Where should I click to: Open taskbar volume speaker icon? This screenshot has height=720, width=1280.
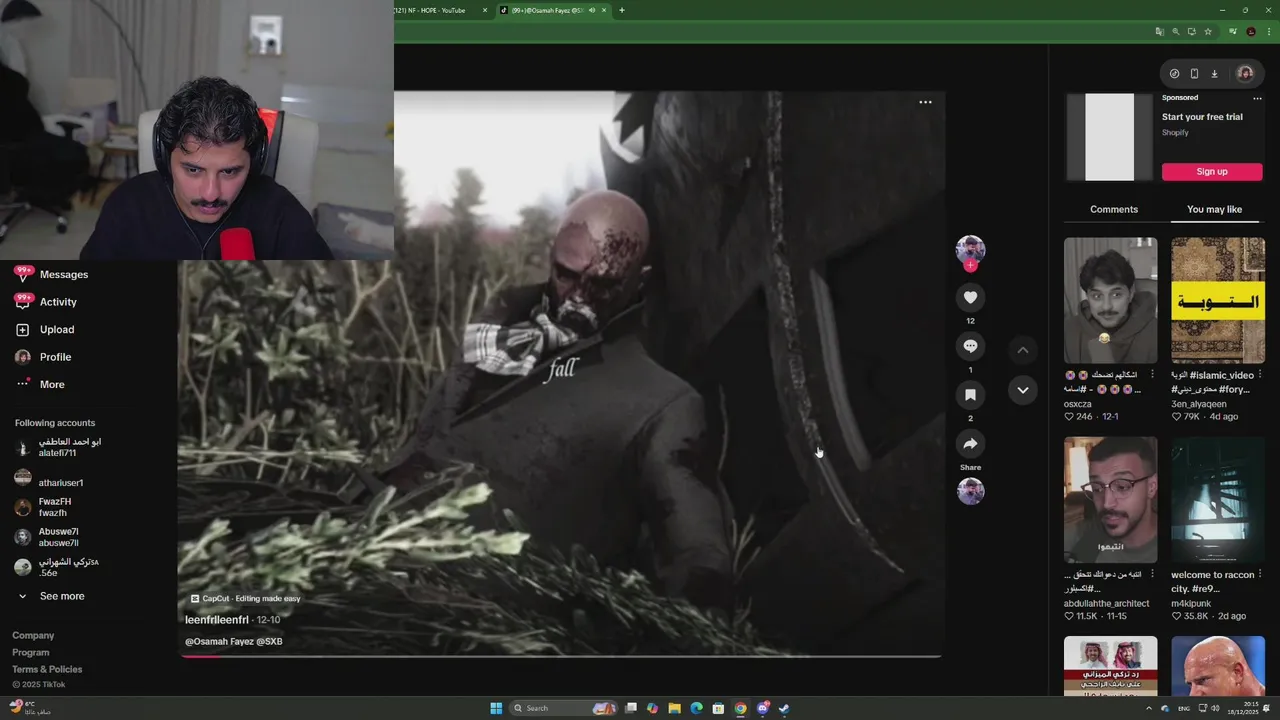pos(1216,708)
